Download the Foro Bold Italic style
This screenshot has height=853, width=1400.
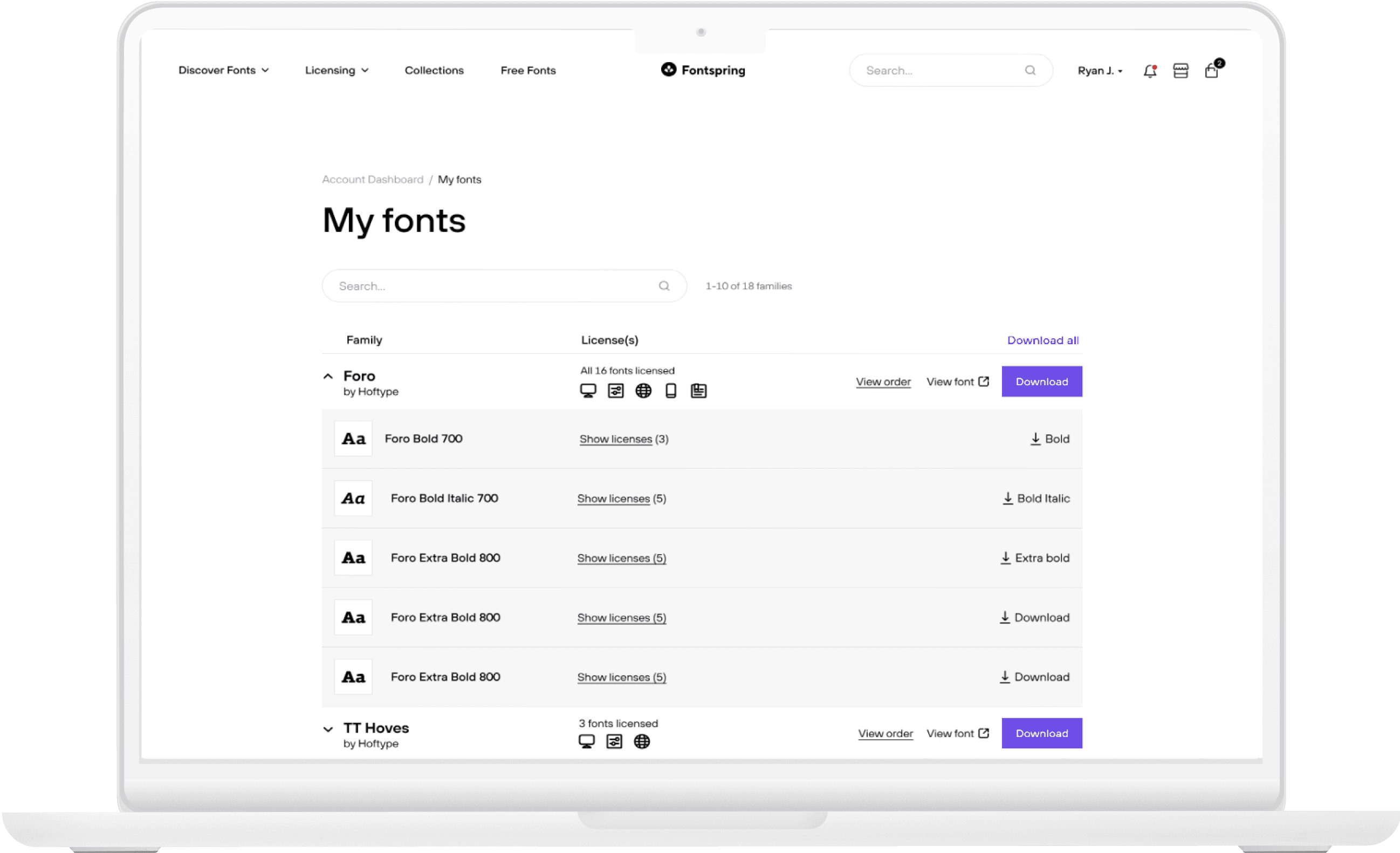(1037, 499)
